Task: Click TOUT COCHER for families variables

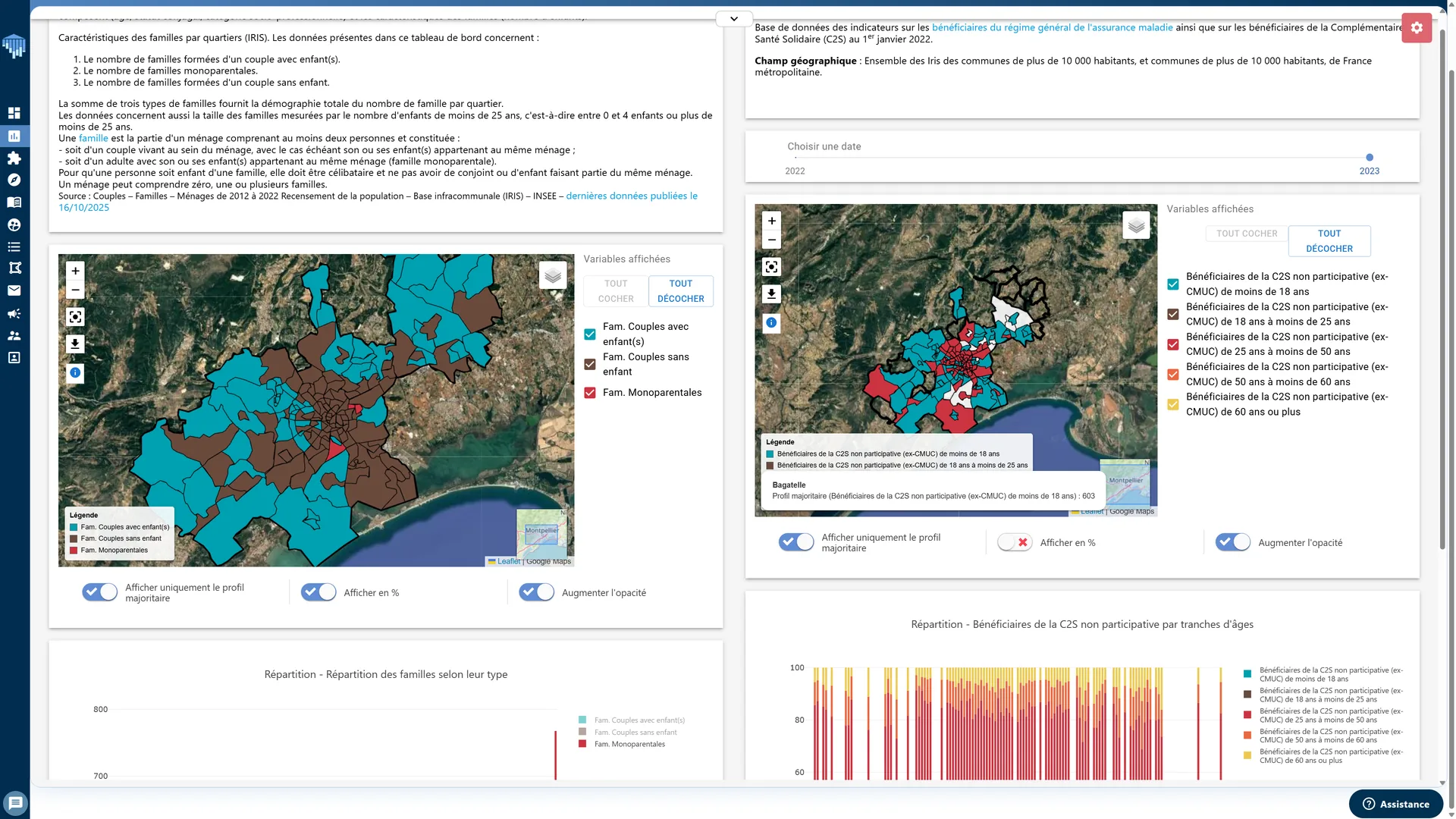Action: point(616,291)
